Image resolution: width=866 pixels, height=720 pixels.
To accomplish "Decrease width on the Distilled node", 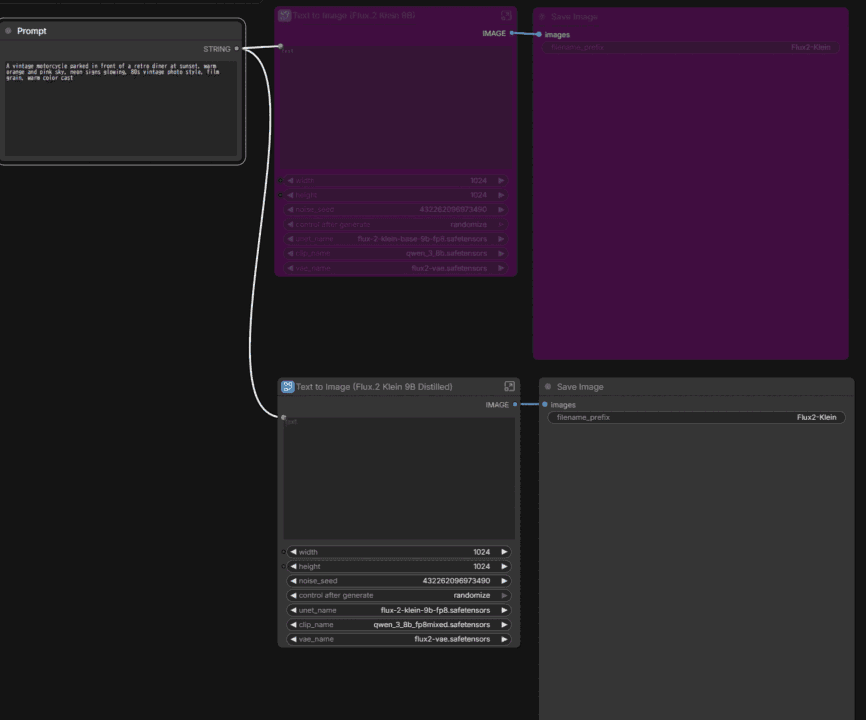I will pyautogui.click(x=293, y=552).
